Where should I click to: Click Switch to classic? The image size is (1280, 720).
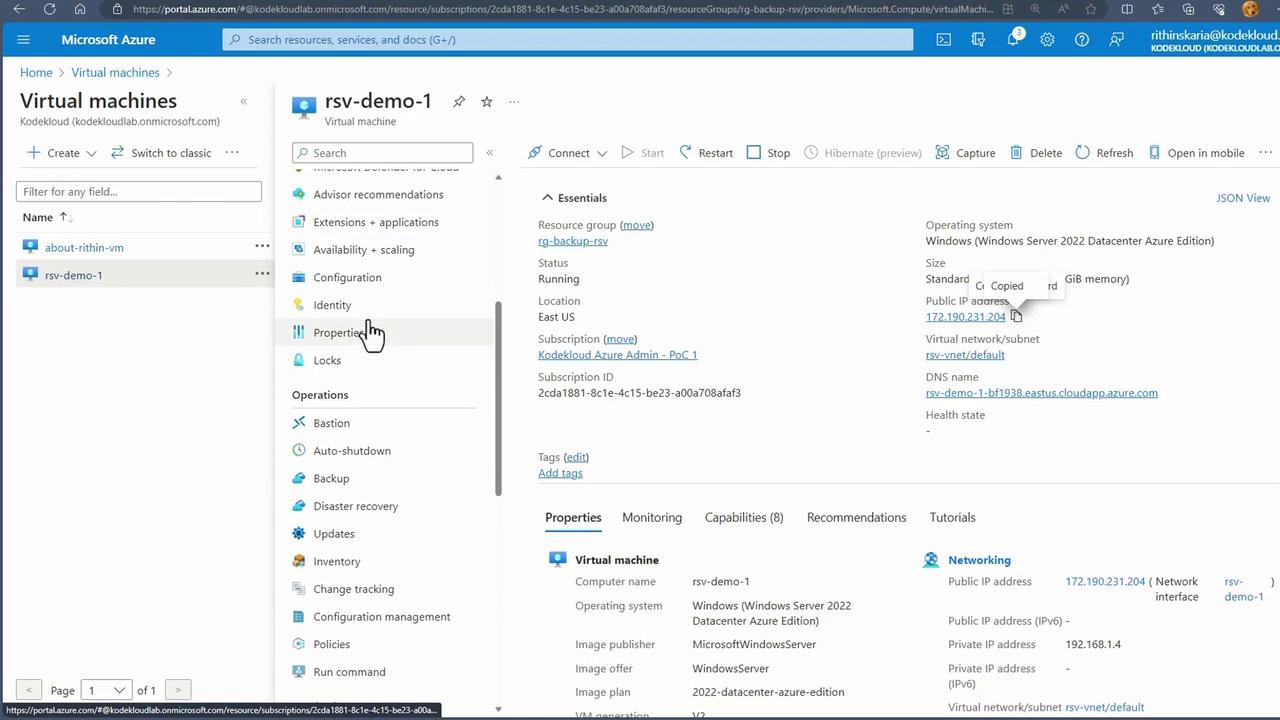pos(160,153)
